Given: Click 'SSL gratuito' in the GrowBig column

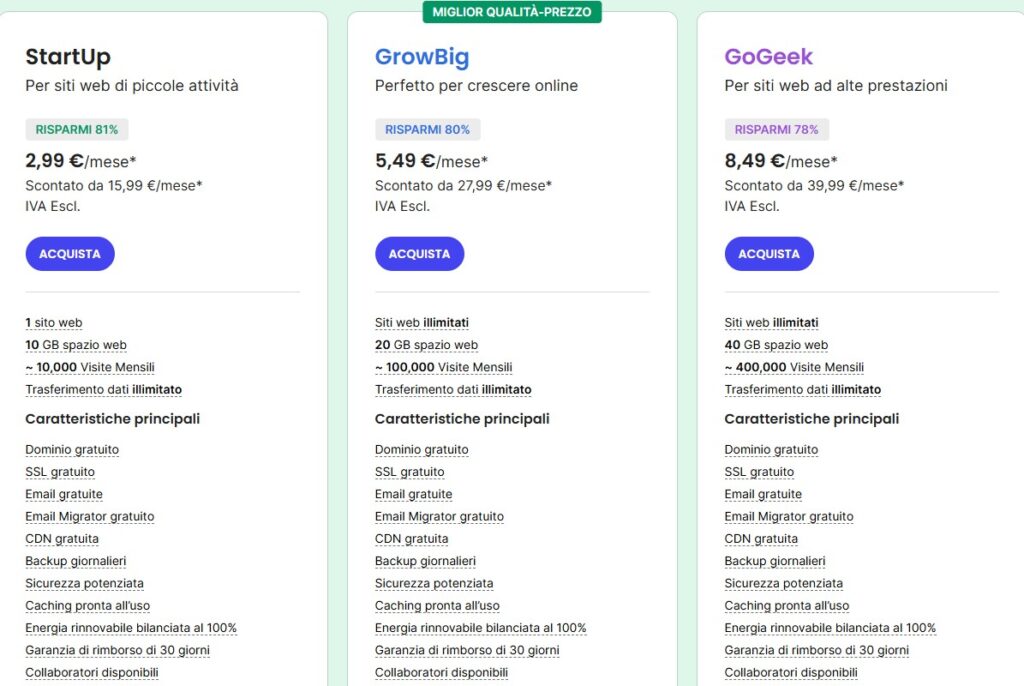Looking at the screenshot, I should click(410, 471).
